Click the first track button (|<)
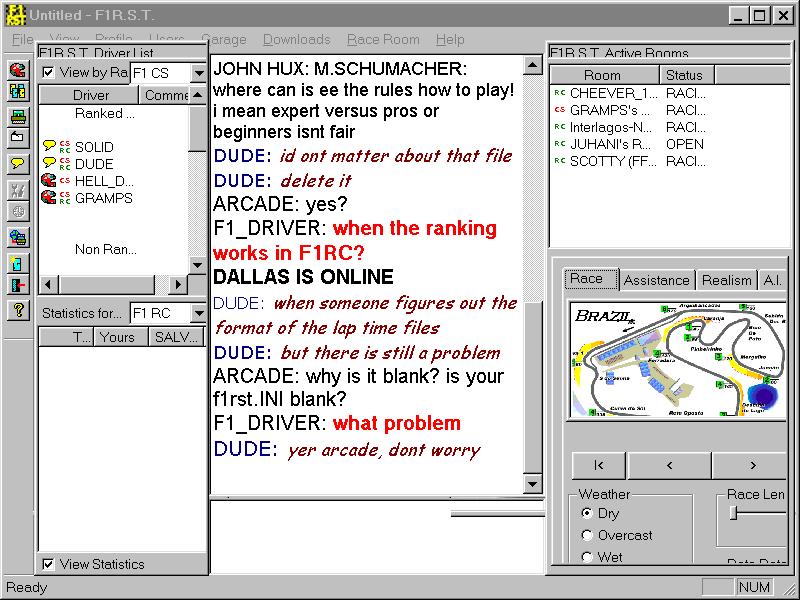 click(x=599, y=465)
